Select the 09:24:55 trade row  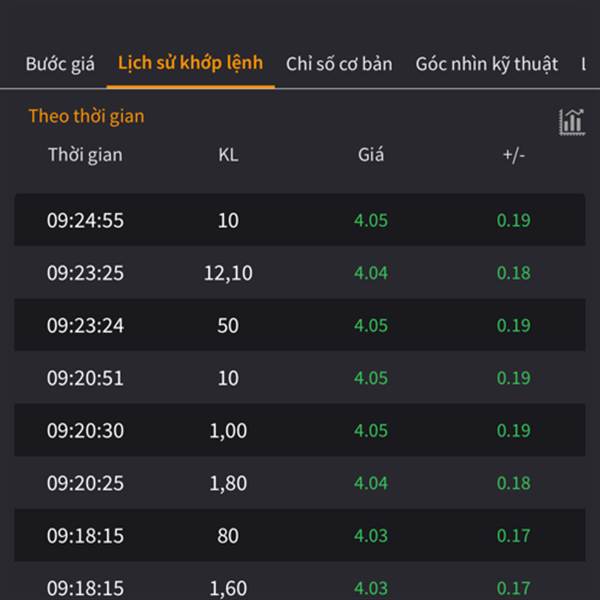(x=300, y=220)
